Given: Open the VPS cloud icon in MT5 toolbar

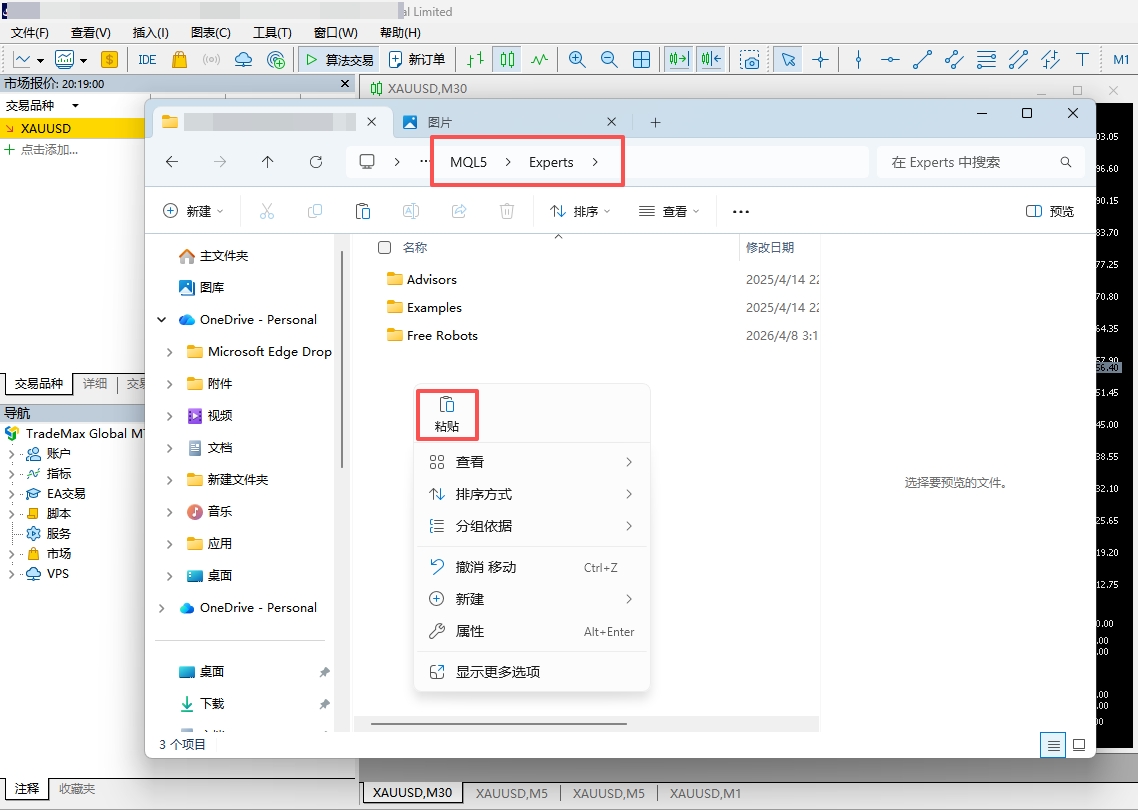Looking at the screenshot, I should (243, 60).
